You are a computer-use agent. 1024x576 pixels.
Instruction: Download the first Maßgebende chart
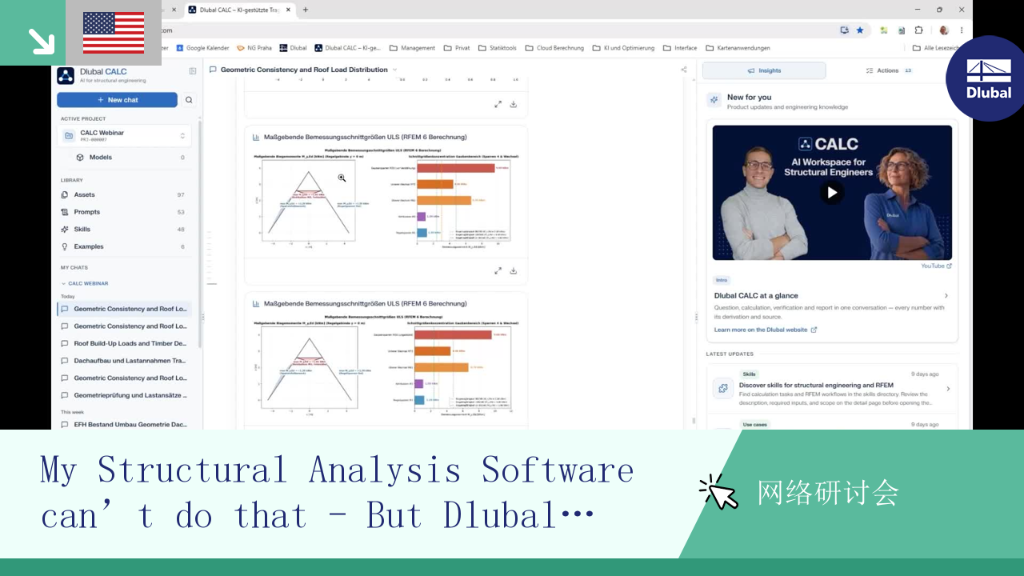tap(513, 271)
